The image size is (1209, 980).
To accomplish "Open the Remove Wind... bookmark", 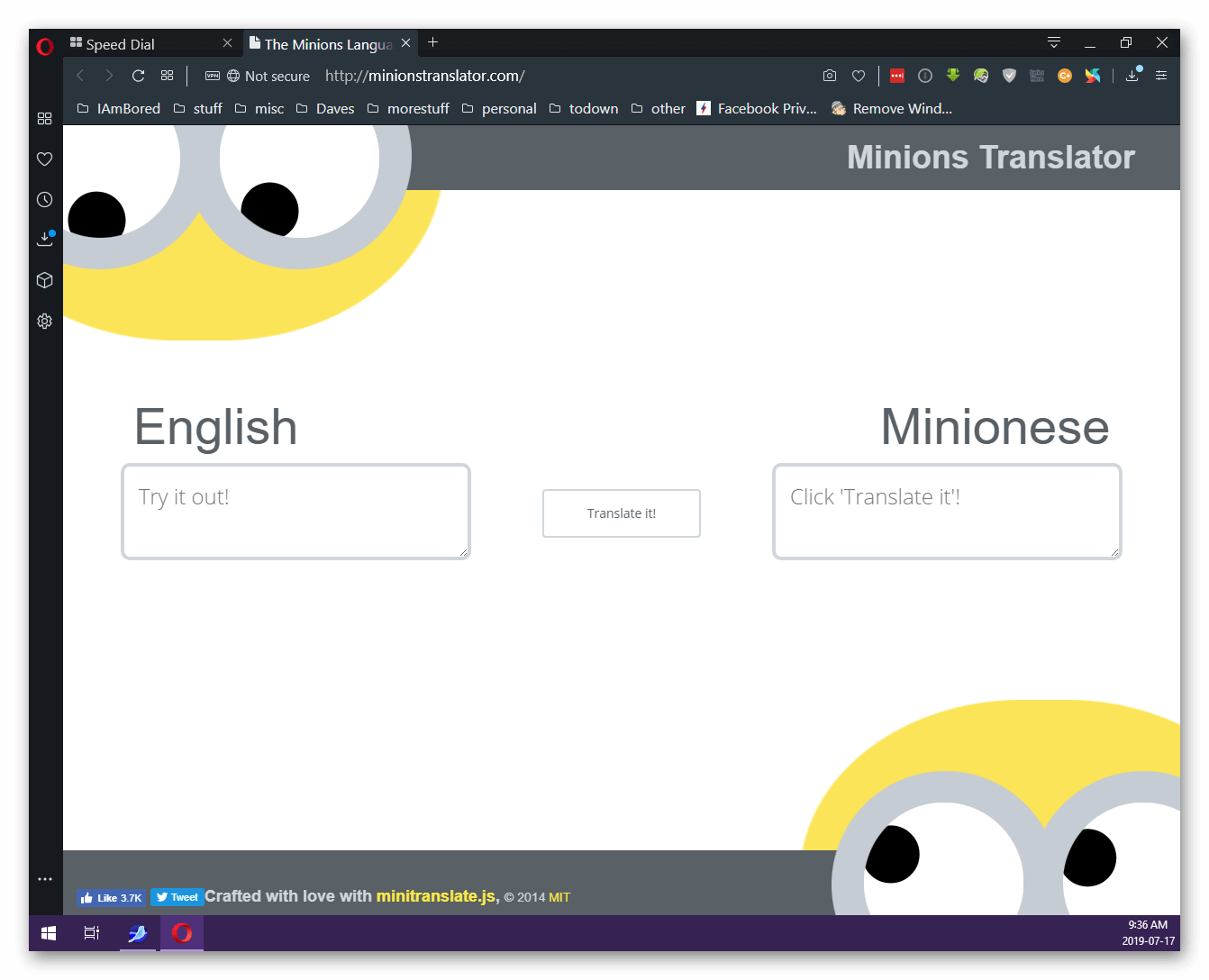I will pyautogui.click(x=892, y=109).
